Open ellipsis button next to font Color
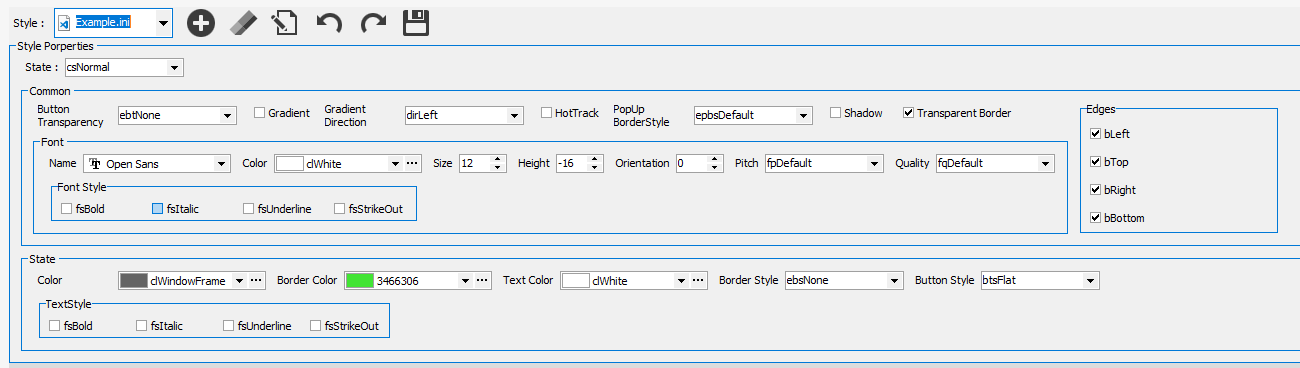 [x=413, y=163]
